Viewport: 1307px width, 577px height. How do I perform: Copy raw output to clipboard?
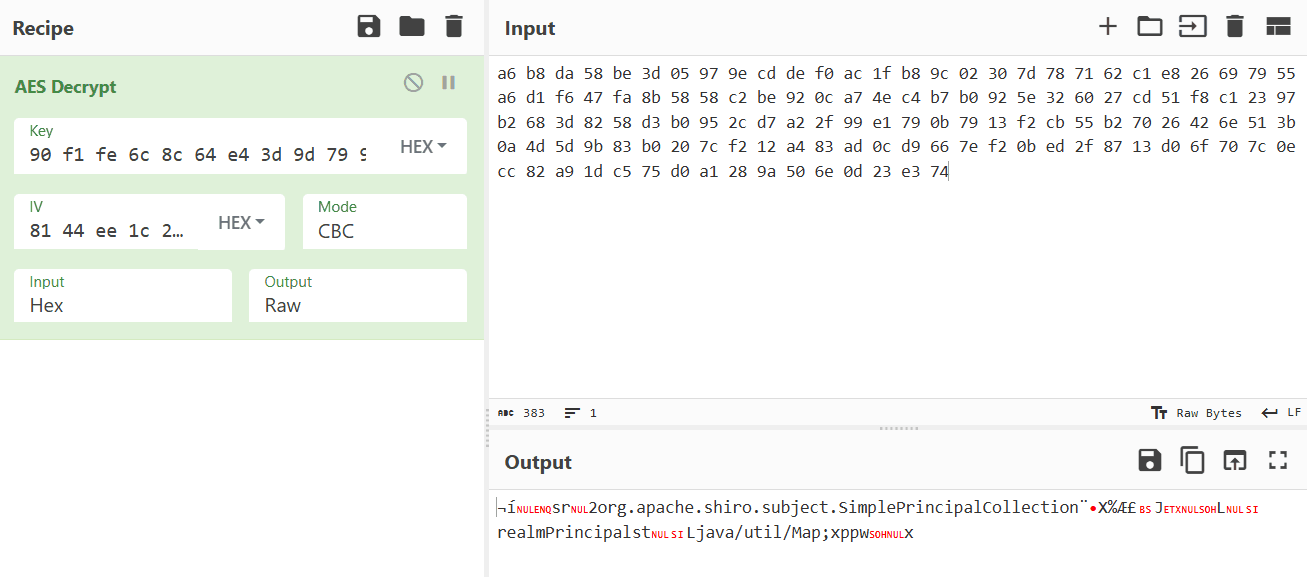click(x=1192, y=460)
